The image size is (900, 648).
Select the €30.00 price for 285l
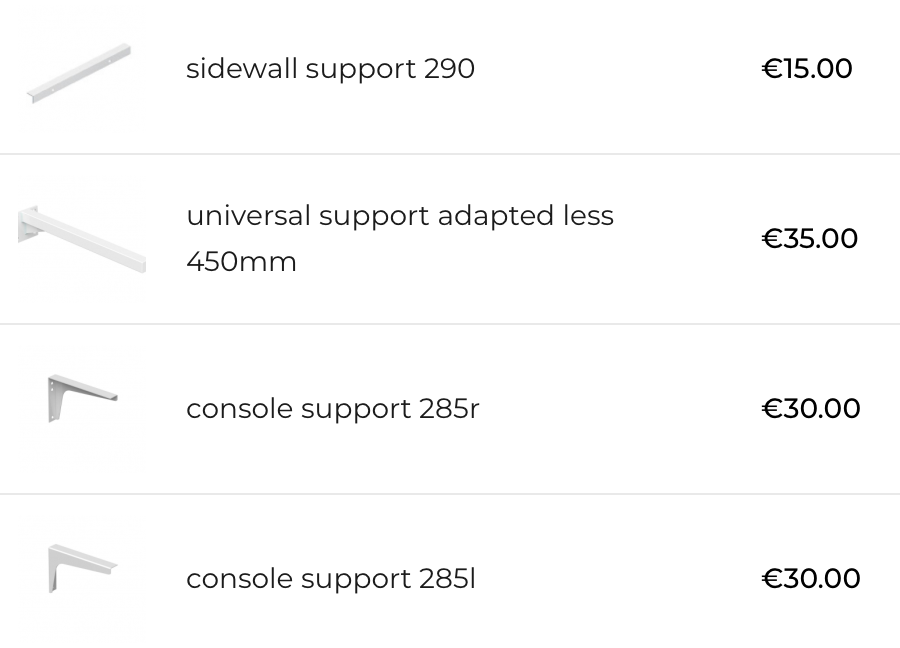pyautogui.click(x=811, y=579)
